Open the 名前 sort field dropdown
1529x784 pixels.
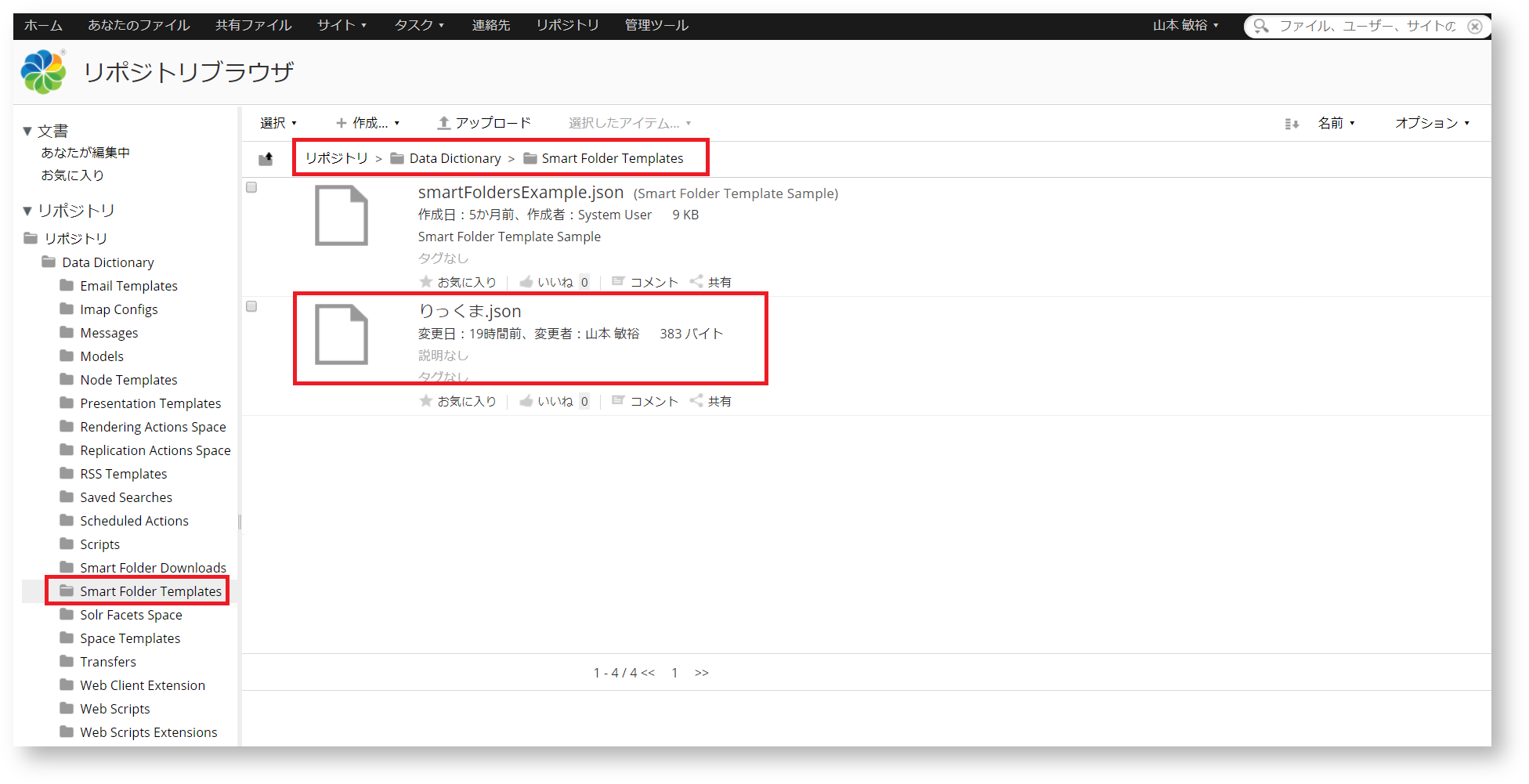[1336, 123]
